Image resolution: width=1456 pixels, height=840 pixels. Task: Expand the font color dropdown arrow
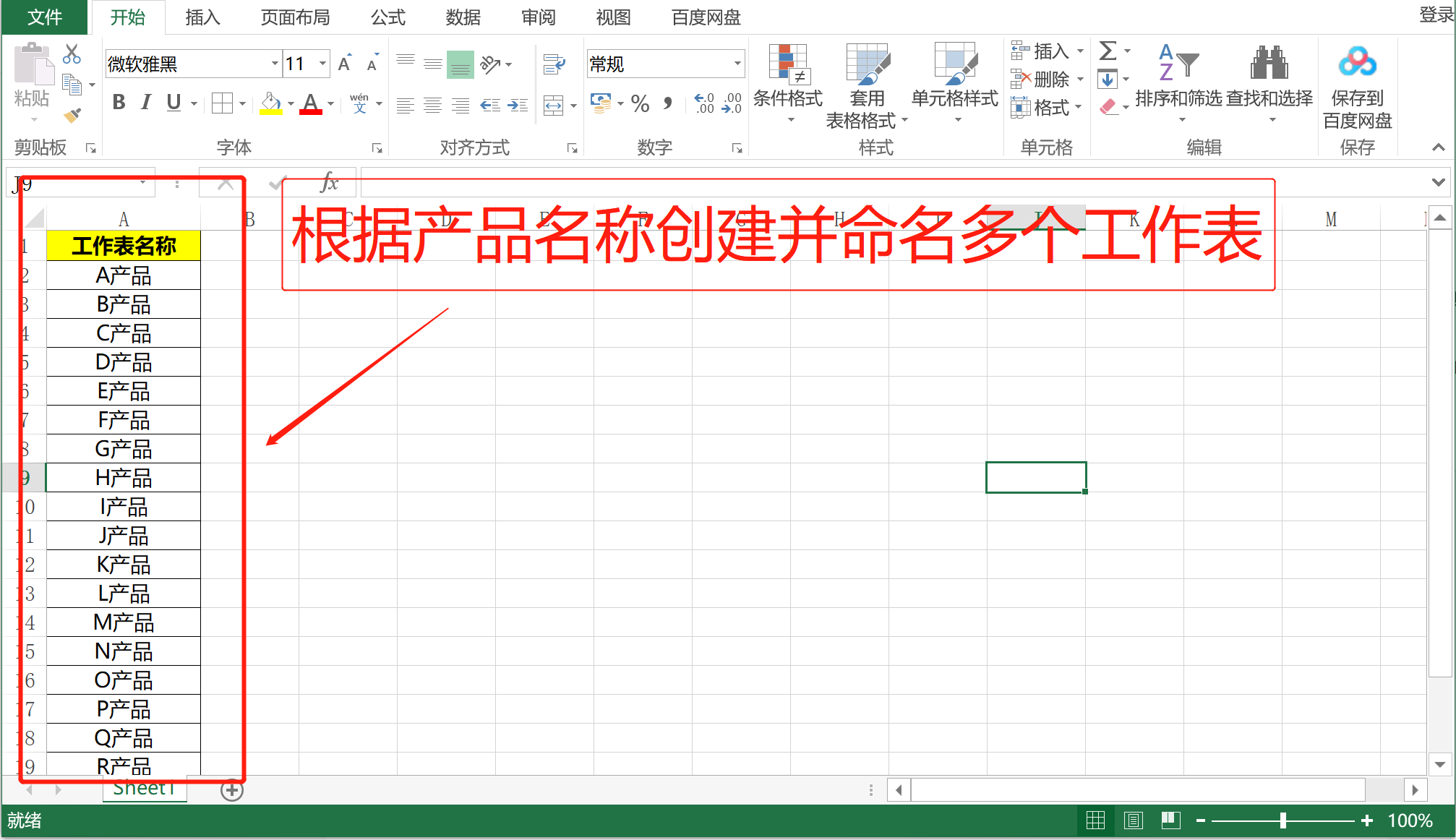(330, 104)
